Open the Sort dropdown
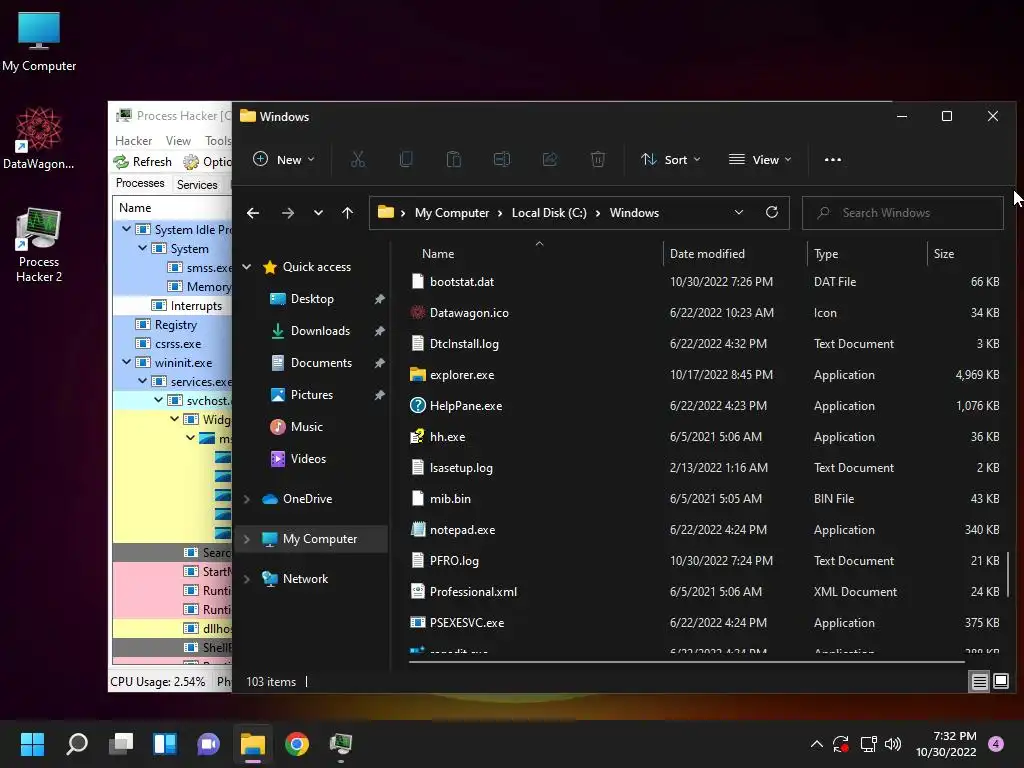This screenshot has height=768, width=1024. click(671, 159)
